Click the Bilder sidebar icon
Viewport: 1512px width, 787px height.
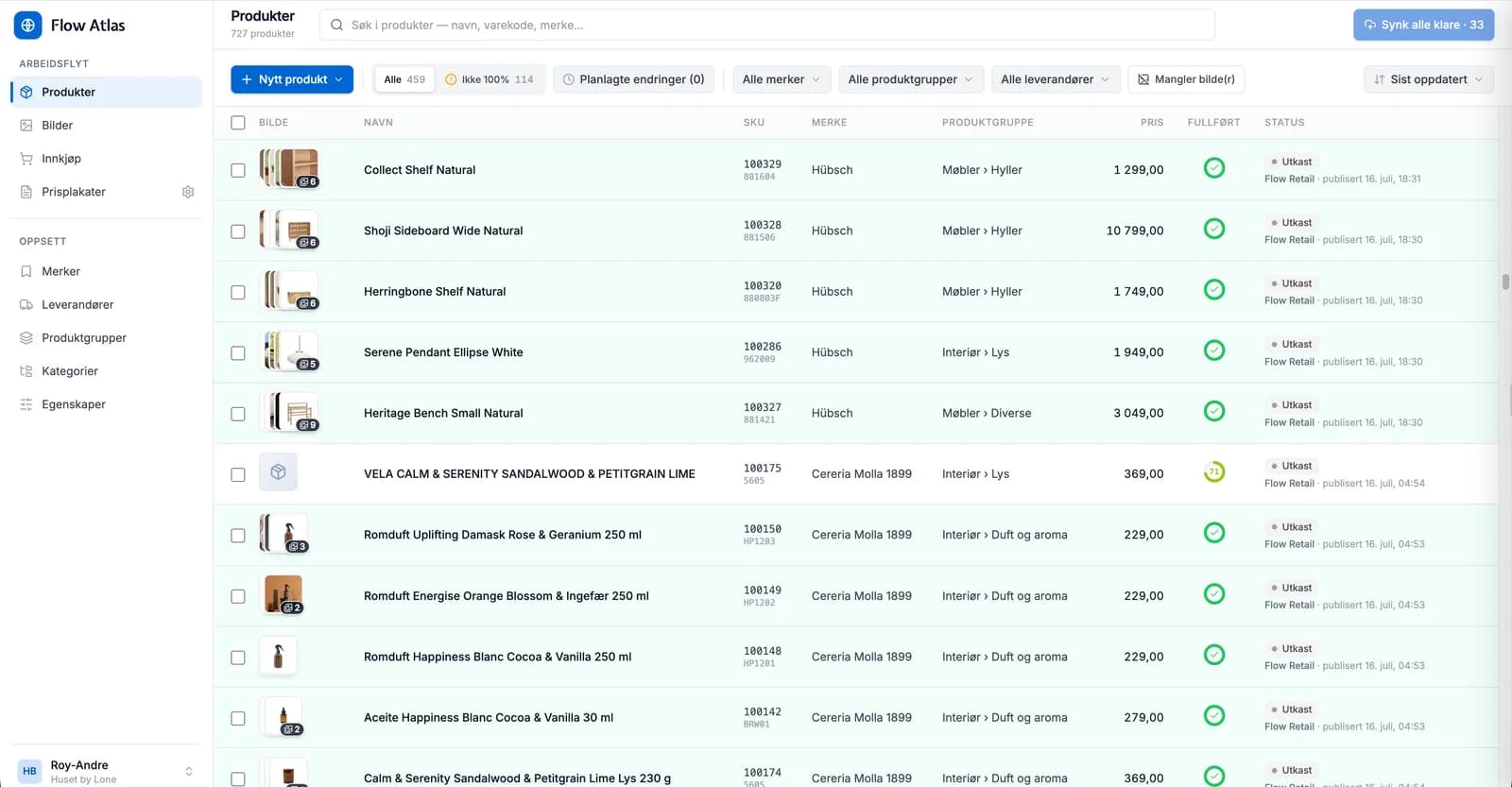(x=26, y=125)
